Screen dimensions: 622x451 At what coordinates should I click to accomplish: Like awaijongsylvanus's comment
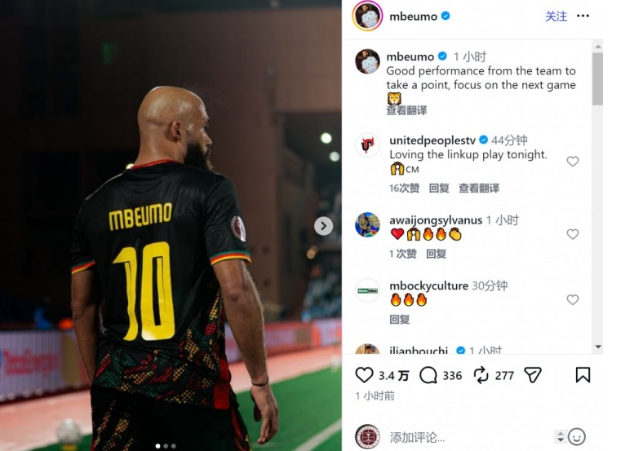572,234
